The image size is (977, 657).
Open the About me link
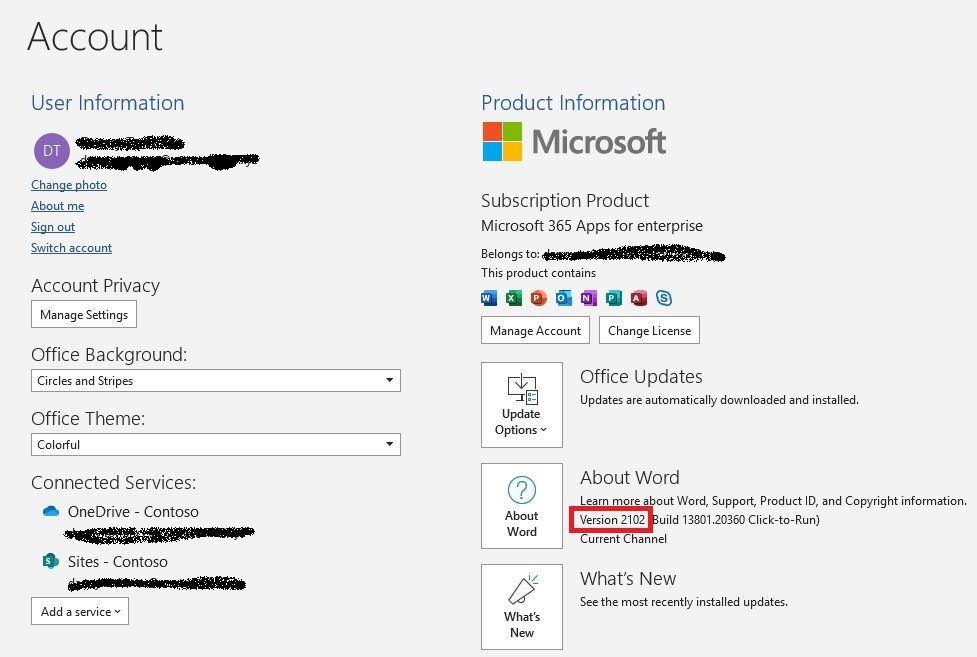[57, 206]
